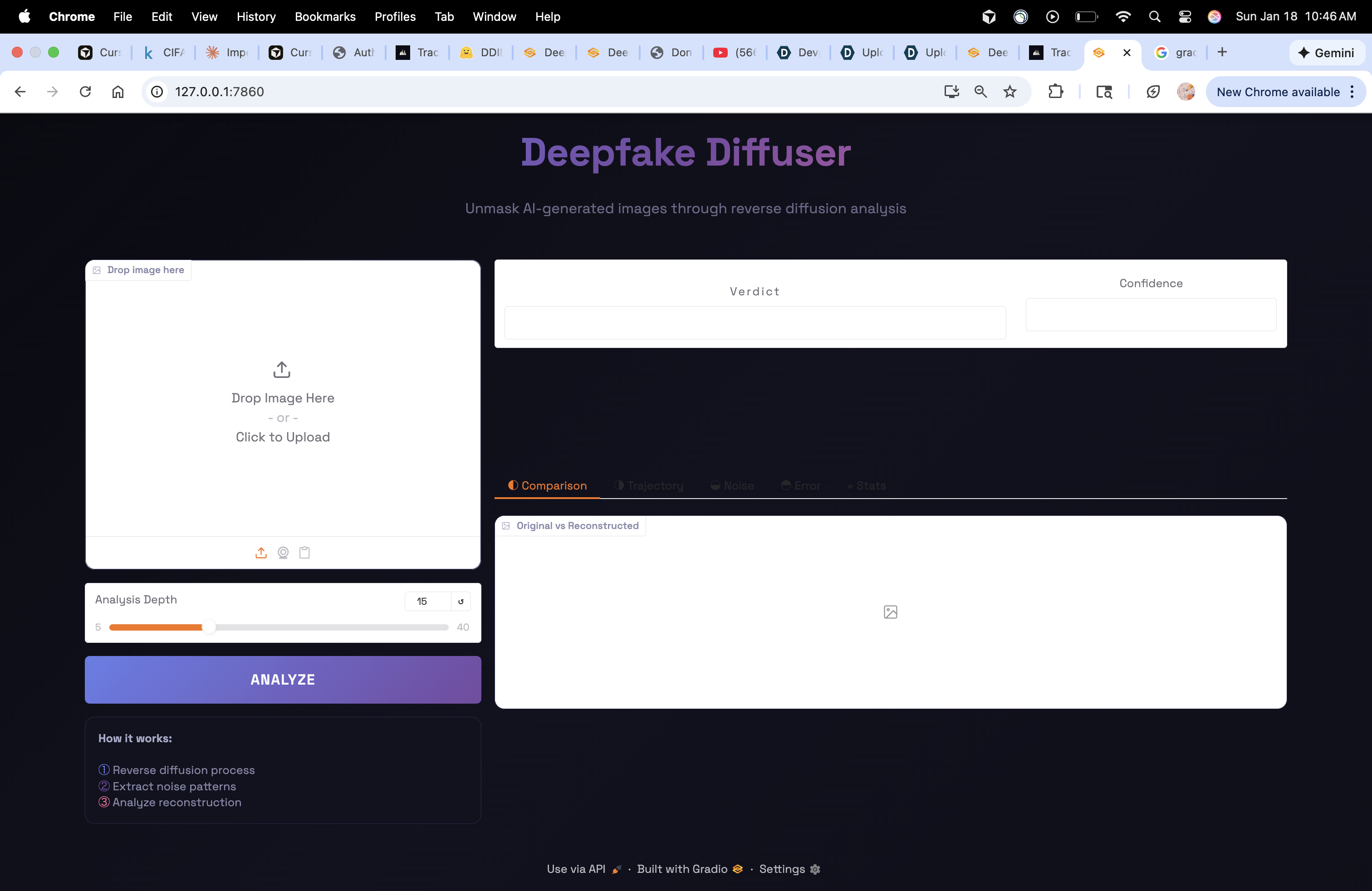
Task: Open the Stats tab
Action: pos(866,486)
